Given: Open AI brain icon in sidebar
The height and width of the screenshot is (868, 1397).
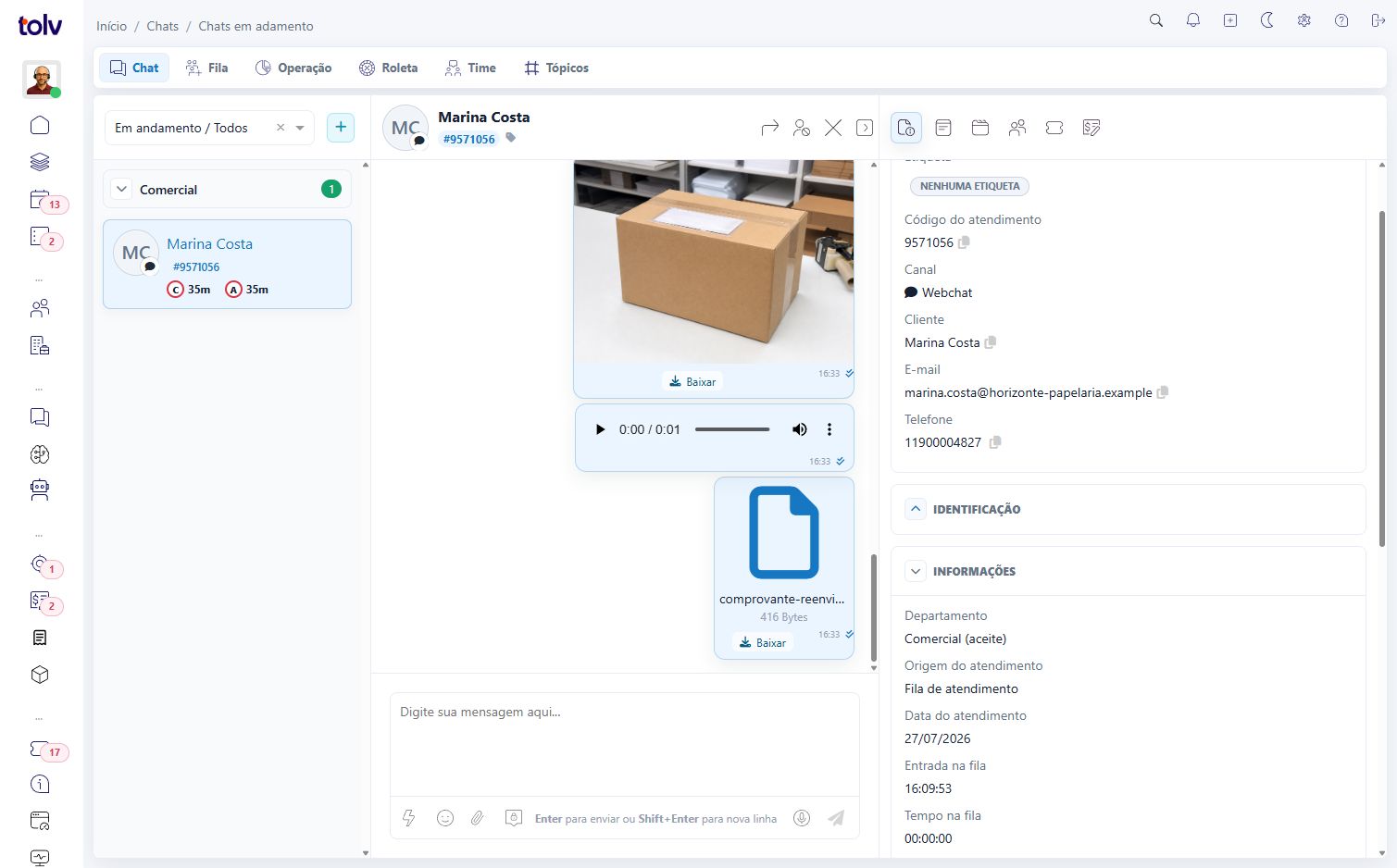Looking at the screenshot, I should click(x=40, y=454).
